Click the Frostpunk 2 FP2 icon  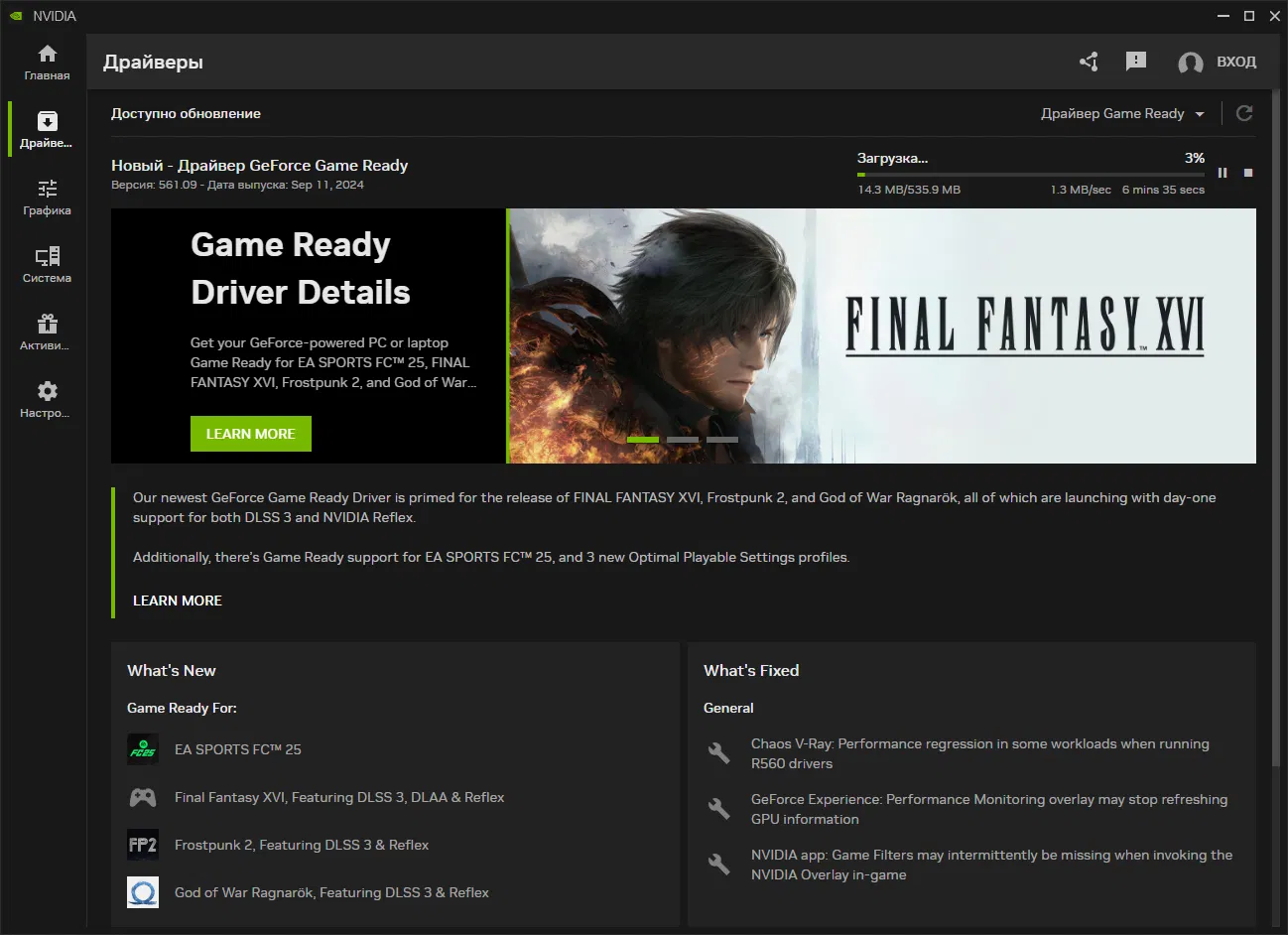point(143,845)
